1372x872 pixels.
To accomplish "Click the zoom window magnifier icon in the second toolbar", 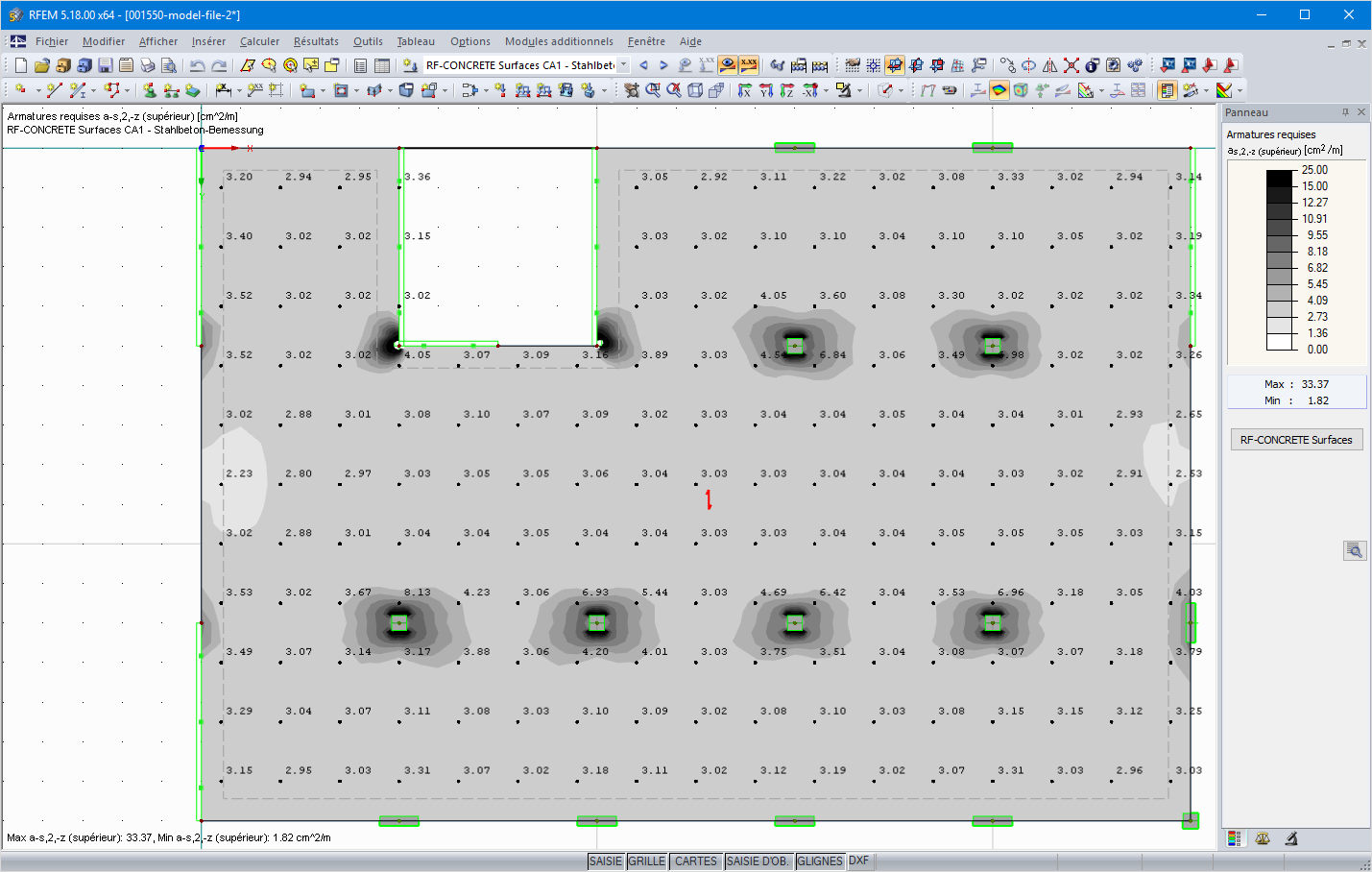I will (653, 90).
